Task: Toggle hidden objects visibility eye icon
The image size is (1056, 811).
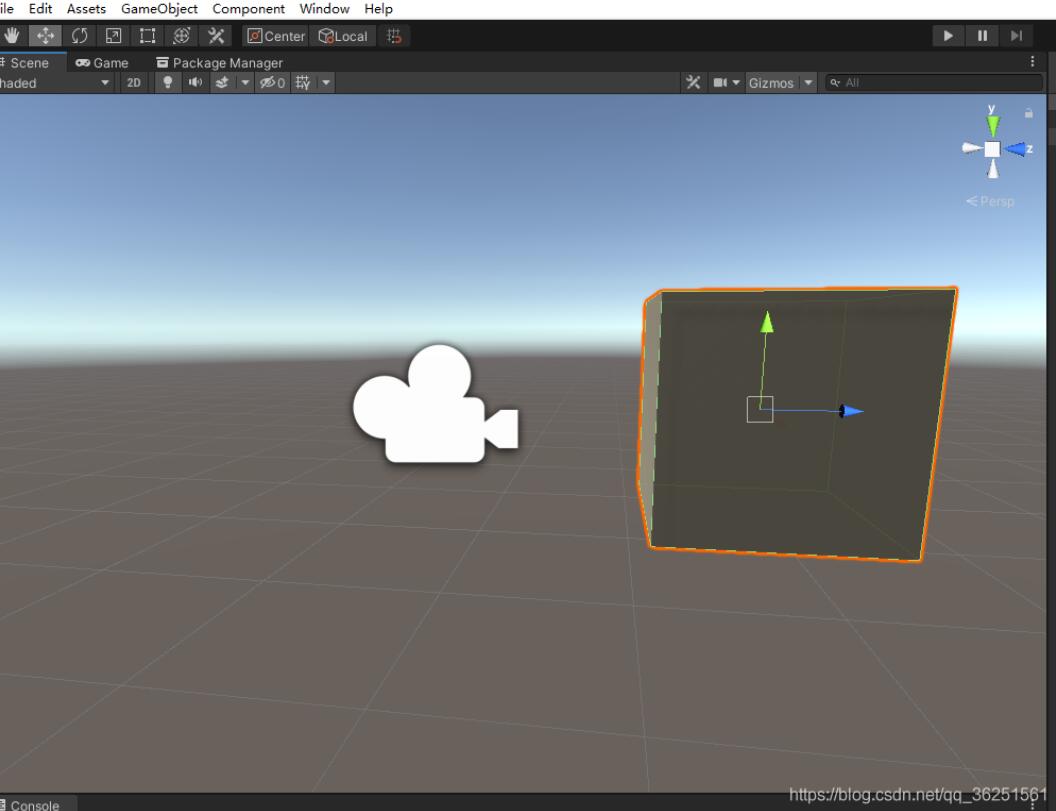Action: (x=273, y=83)
